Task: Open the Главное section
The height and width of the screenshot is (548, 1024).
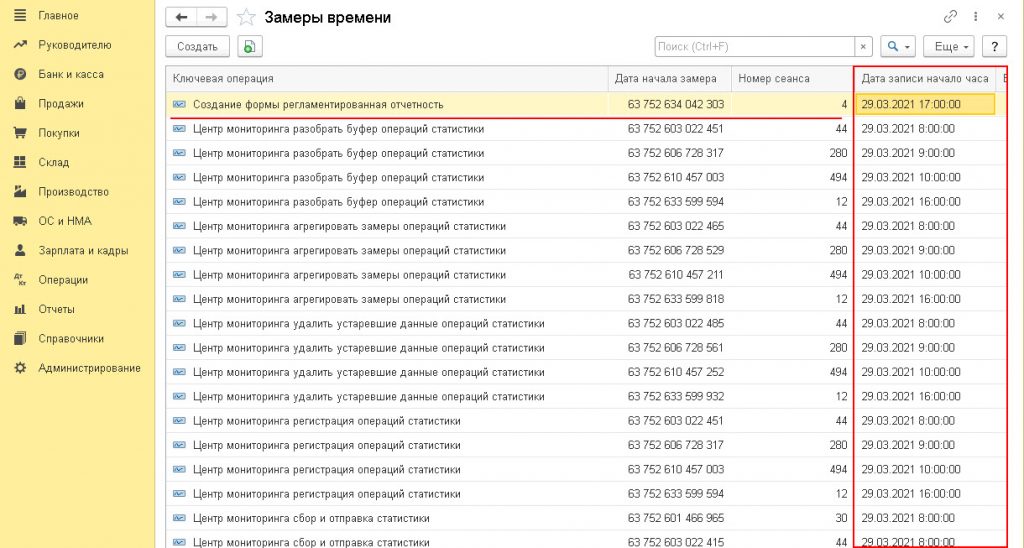Action: point(58,16)
